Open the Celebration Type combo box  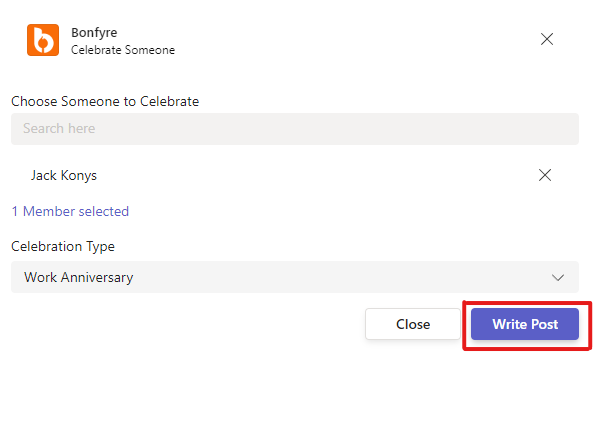[295, 277]
